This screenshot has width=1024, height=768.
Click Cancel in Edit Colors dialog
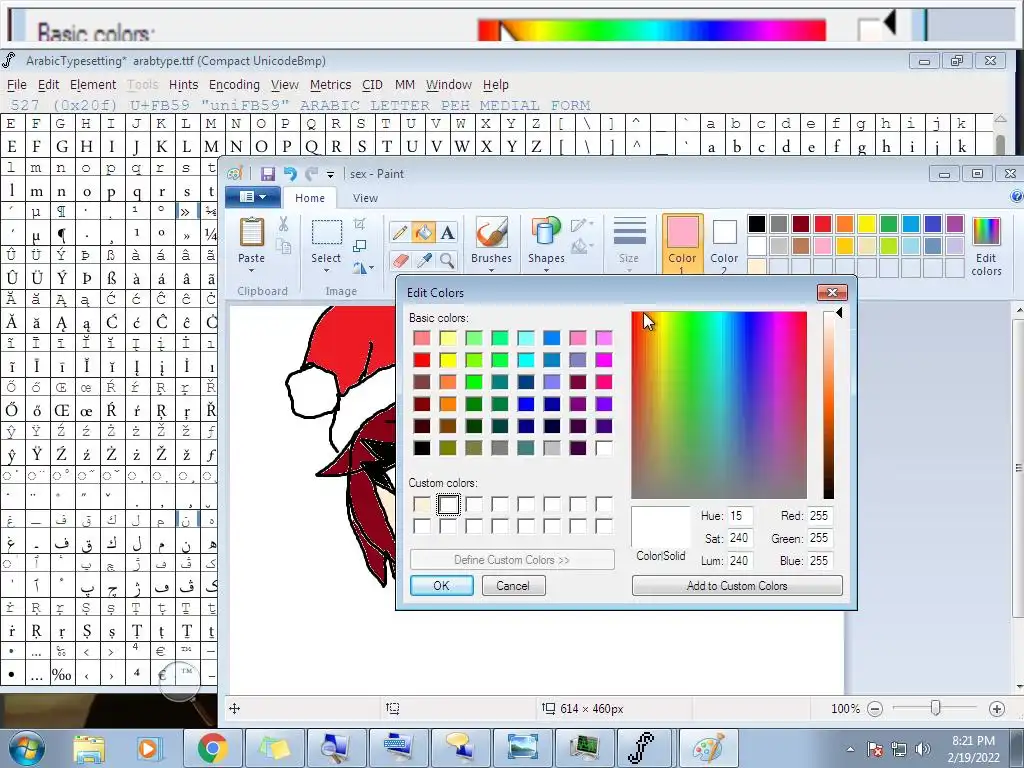pyautogui.click(x=513, y=585)
